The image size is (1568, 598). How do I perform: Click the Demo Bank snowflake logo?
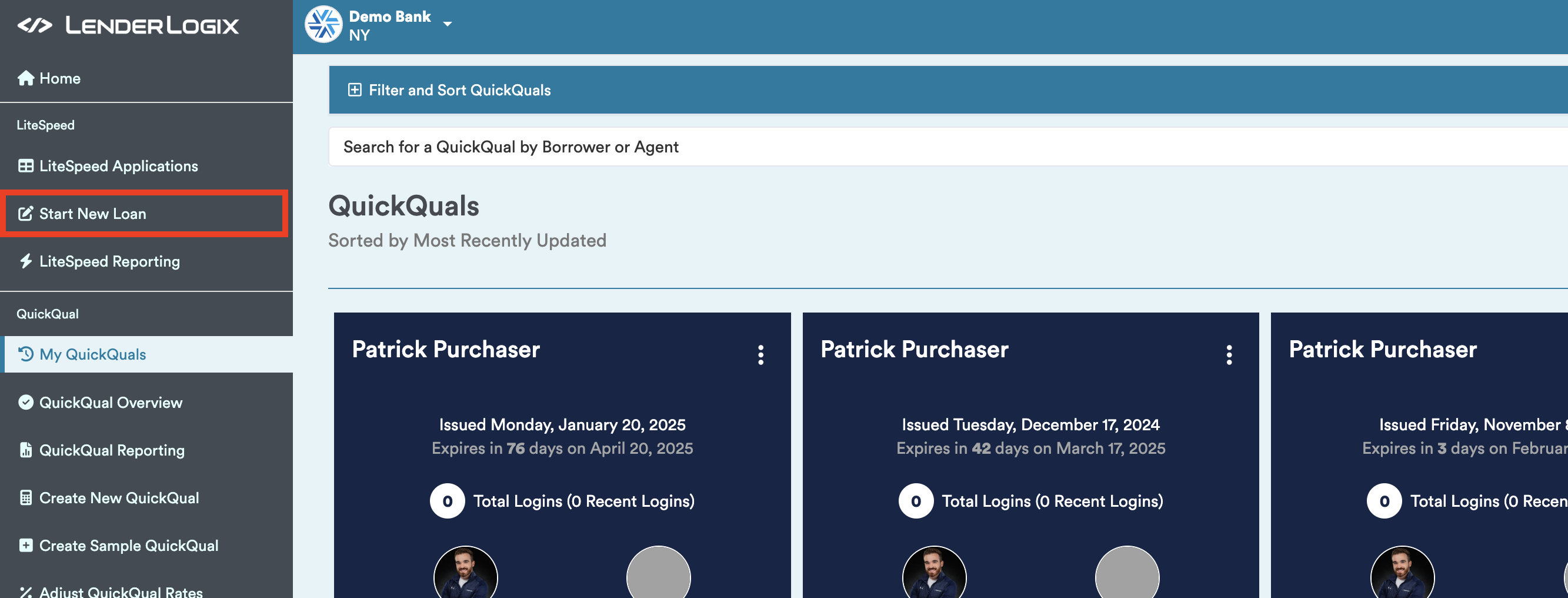tap(324, 24)
